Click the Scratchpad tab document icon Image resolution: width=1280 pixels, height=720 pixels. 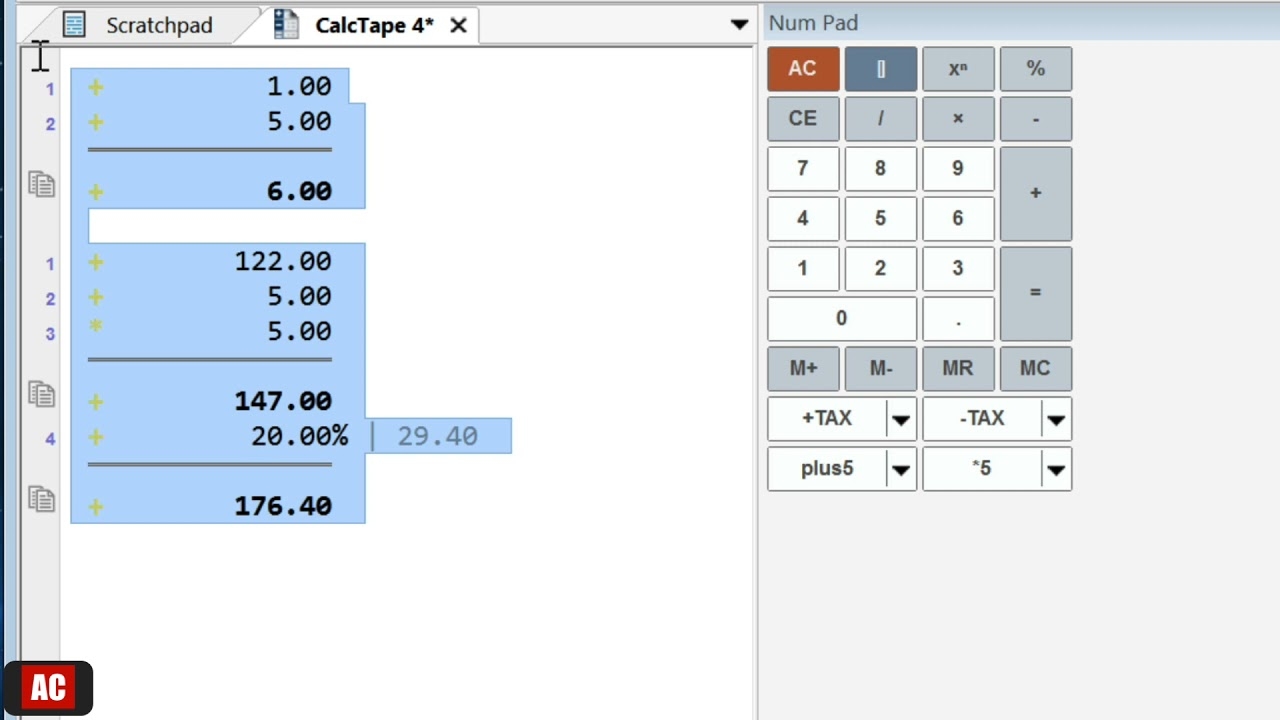click(x=74, y=25)
